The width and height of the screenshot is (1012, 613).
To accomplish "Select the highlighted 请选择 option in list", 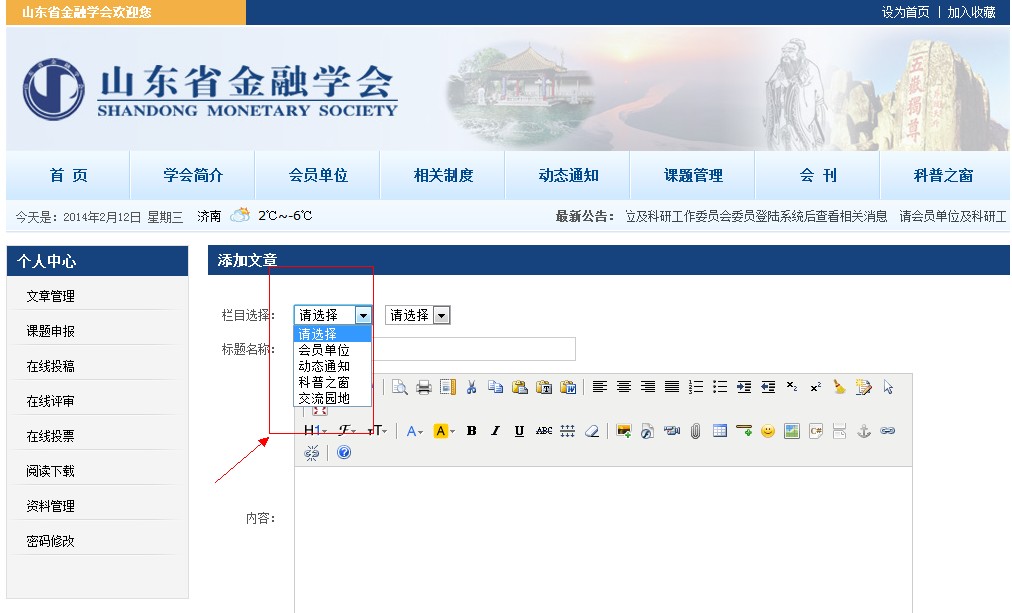I will (x=332, y=334).
